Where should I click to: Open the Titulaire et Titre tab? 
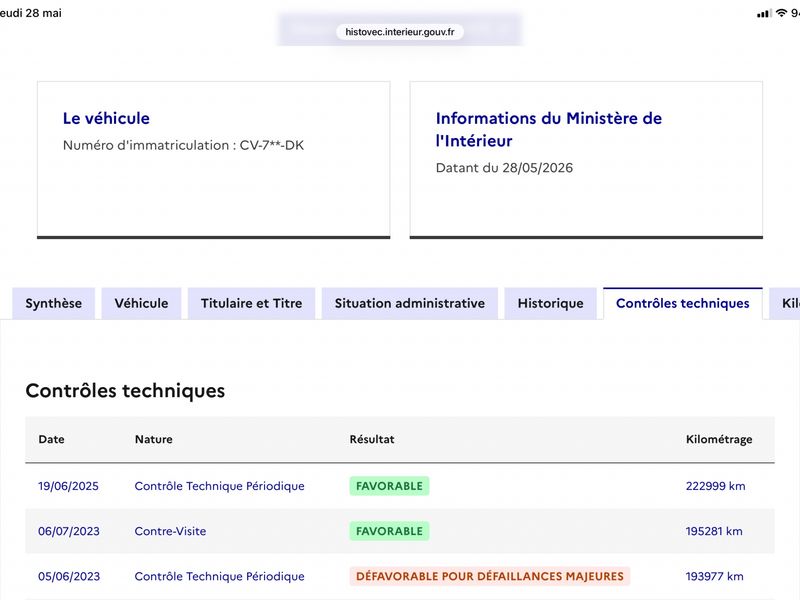pos(252,304)
